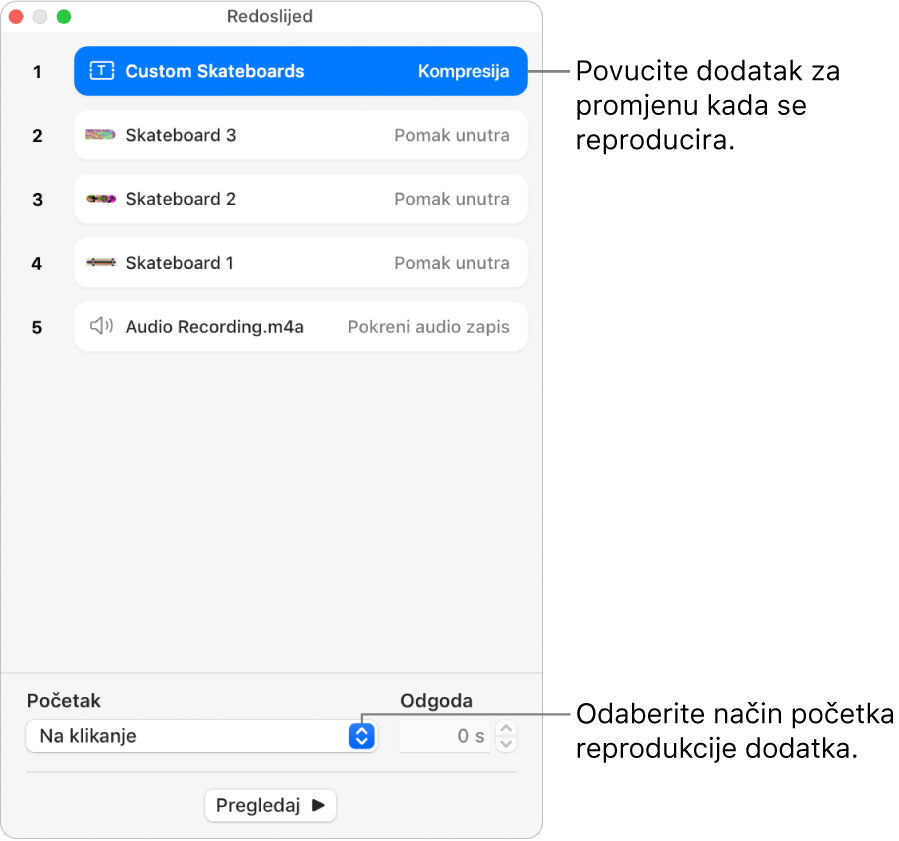Click the Pregledaj preview button
899x841 pixels.
click(x=270, y=805)
